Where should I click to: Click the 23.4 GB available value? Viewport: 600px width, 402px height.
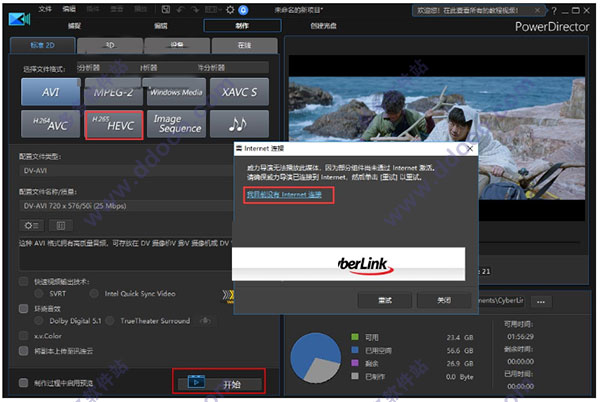click(x=460, y=337)
